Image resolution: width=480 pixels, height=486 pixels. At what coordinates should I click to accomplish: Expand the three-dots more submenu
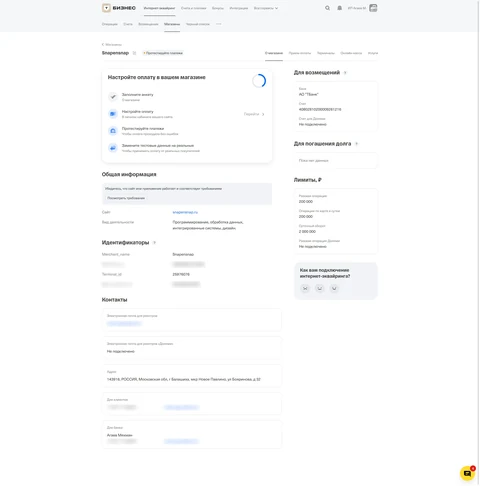[x=218, y=24]
